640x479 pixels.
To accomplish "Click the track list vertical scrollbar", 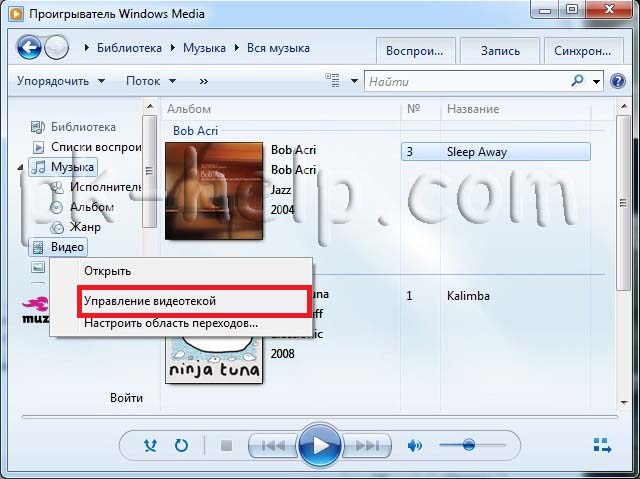I will pos(623,203).
